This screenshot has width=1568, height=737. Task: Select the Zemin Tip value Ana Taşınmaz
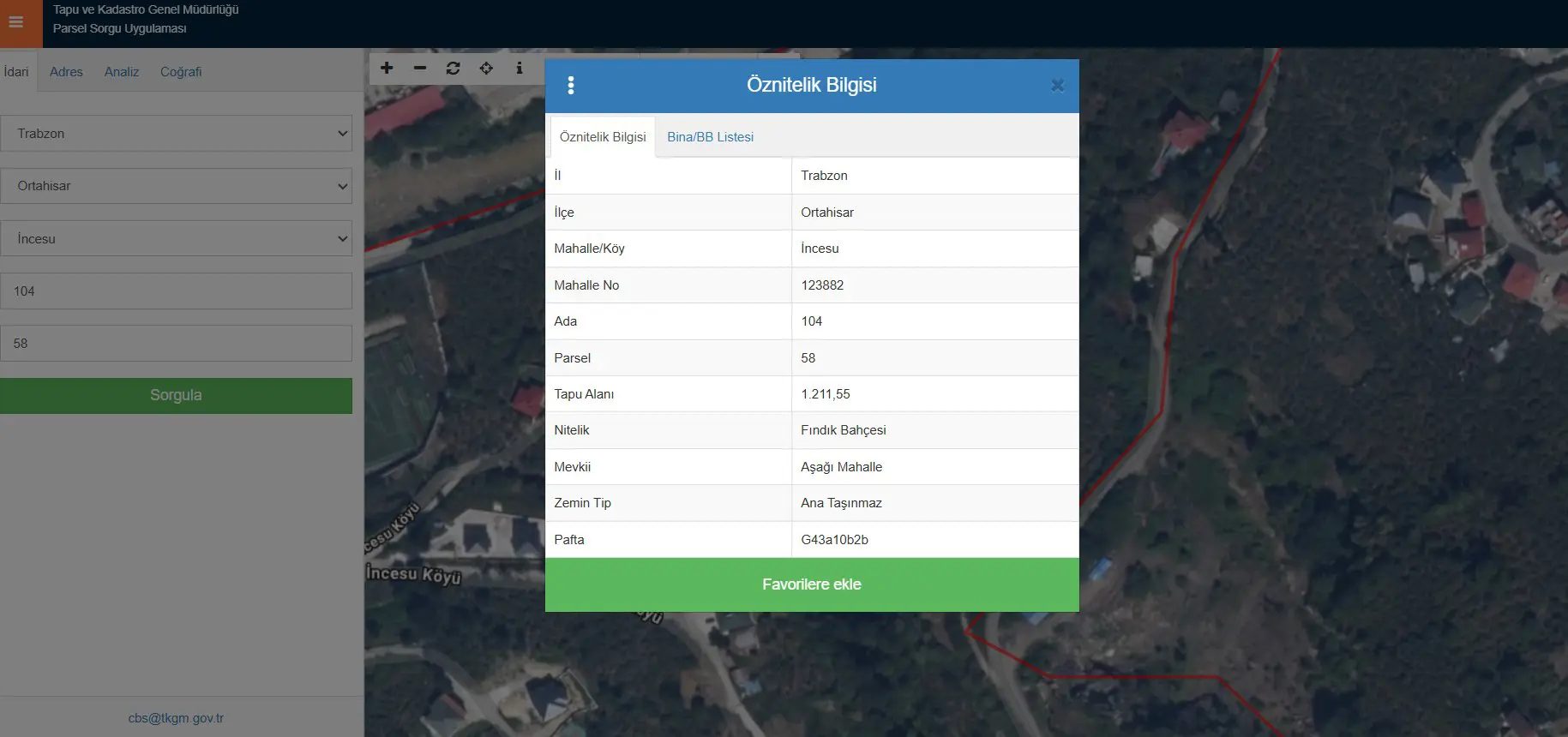point(842,503)
